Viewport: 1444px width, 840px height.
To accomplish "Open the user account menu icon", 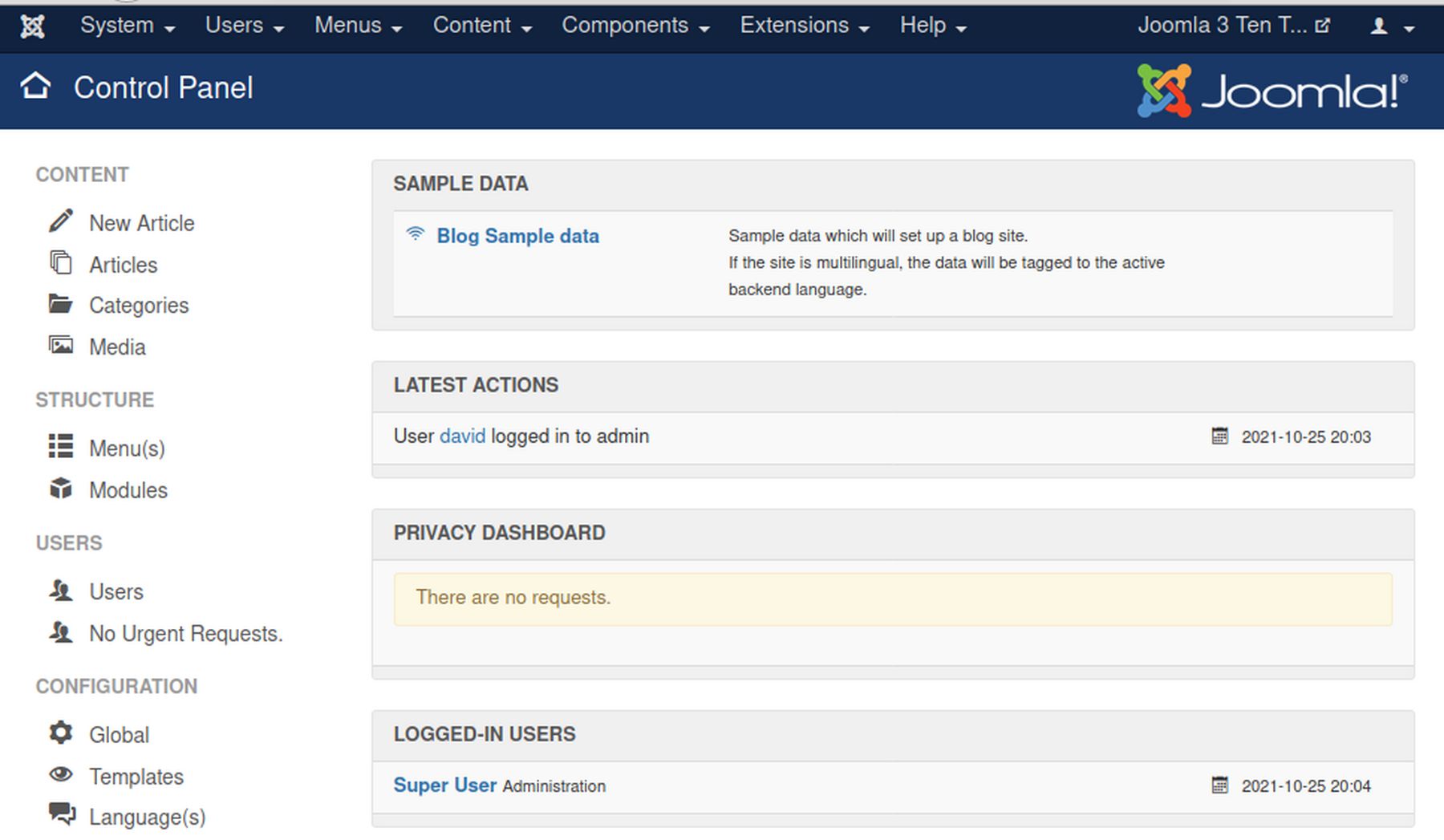I will tap(1379, 26).
